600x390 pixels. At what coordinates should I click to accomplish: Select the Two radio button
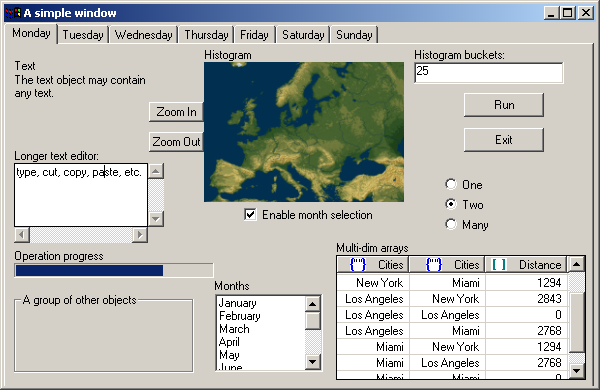(x=451, y=204)
